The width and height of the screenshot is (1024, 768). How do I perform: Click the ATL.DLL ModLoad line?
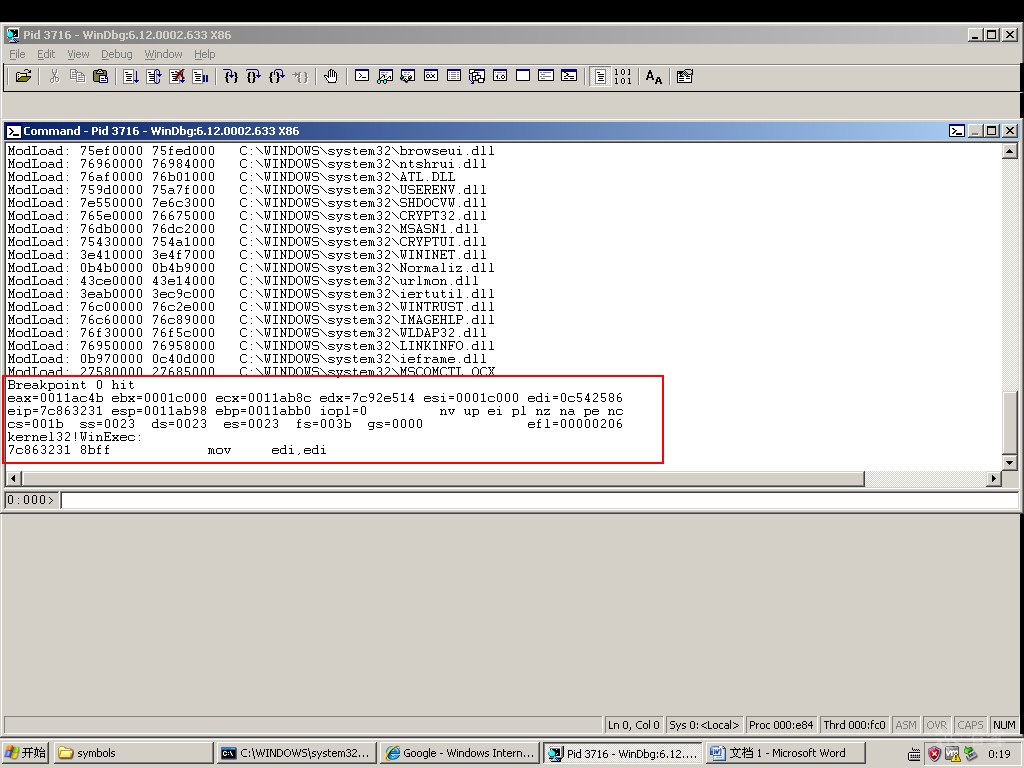(x=231, y=177)
